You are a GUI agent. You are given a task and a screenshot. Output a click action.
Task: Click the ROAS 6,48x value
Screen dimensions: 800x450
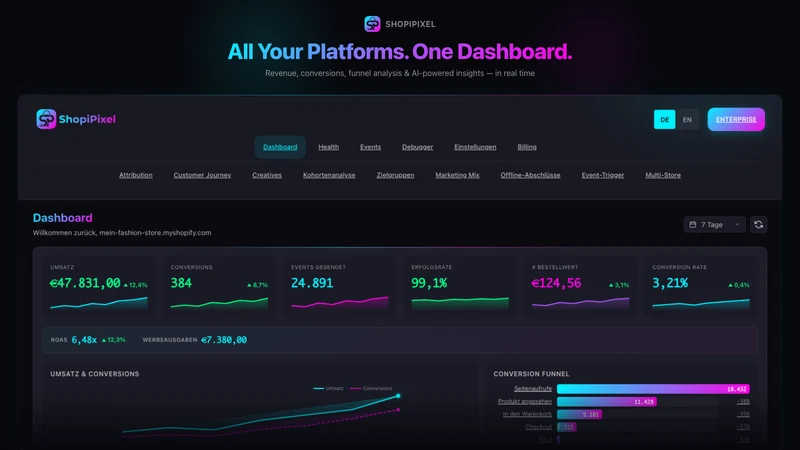point(84,340)
